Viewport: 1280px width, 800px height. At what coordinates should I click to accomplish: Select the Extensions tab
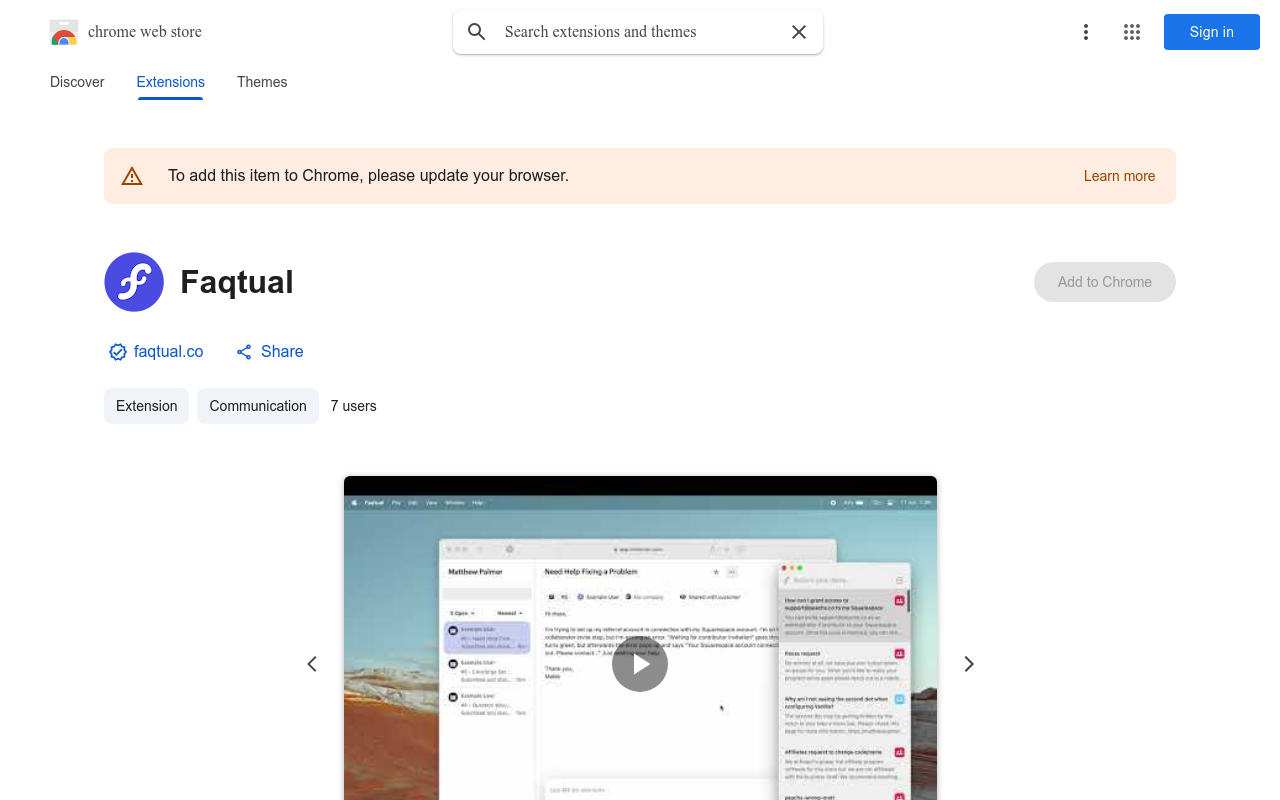point(171,82)
